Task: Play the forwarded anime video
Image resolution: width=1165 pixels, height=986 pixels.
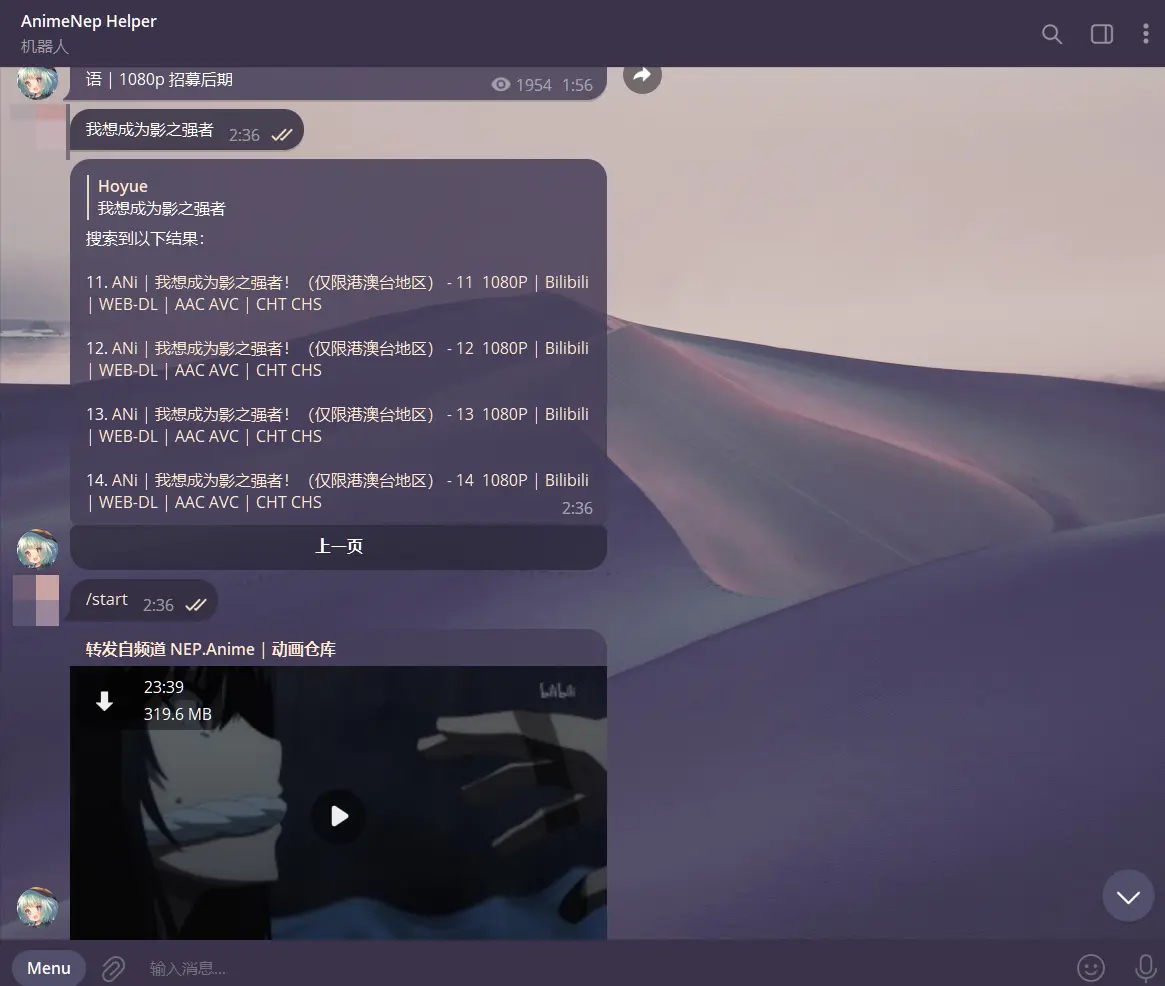Action: 339,816
